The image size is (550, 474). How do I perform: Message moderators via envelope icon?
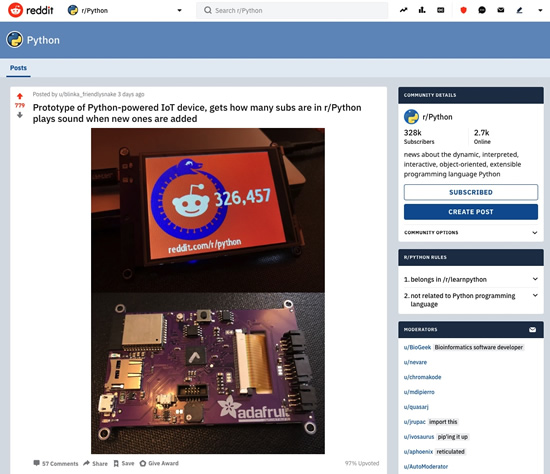532,329
